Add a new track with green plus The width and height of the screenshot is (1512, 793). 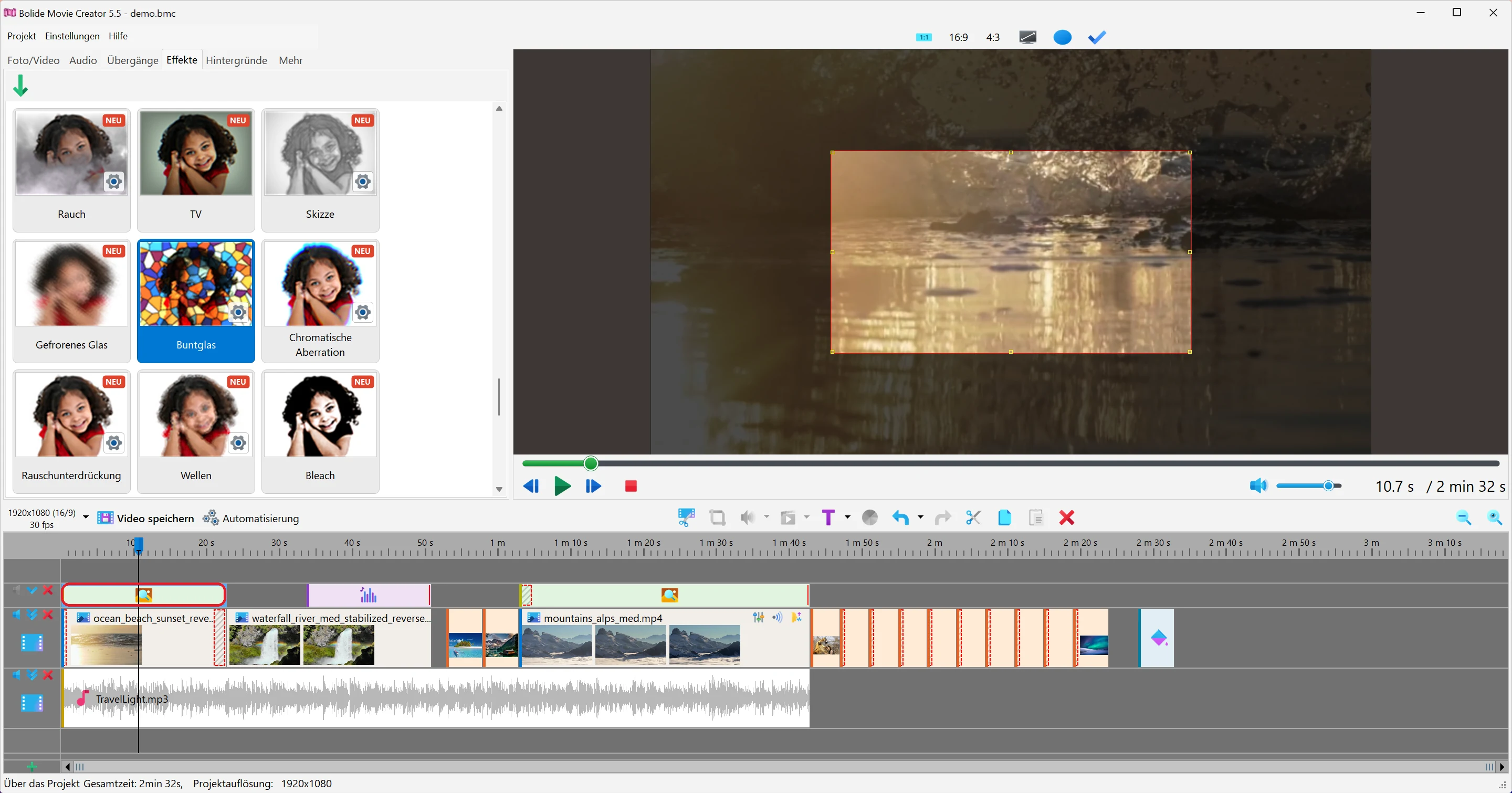click(x=31, y=767)
